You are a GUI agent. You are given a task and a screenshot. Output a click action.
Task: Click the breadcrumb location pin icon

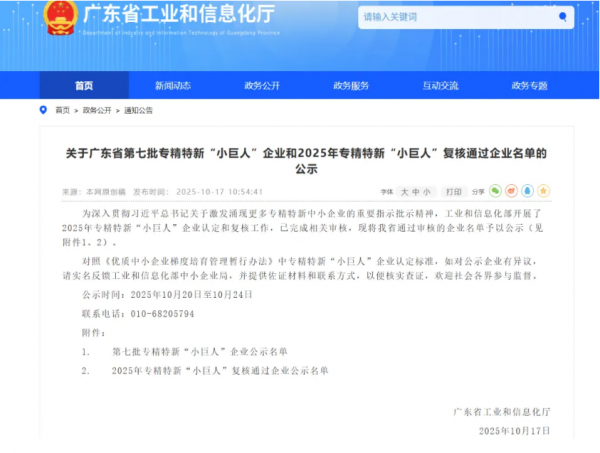point(42,110)
